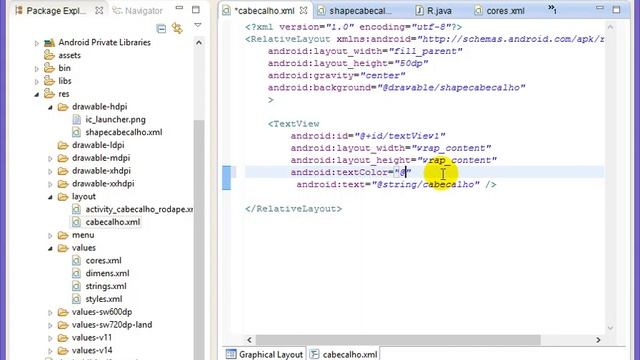Click the <TextView opening tag
Image resolution: width=640 pixels, height=360 pixels.
coord(294,124)
